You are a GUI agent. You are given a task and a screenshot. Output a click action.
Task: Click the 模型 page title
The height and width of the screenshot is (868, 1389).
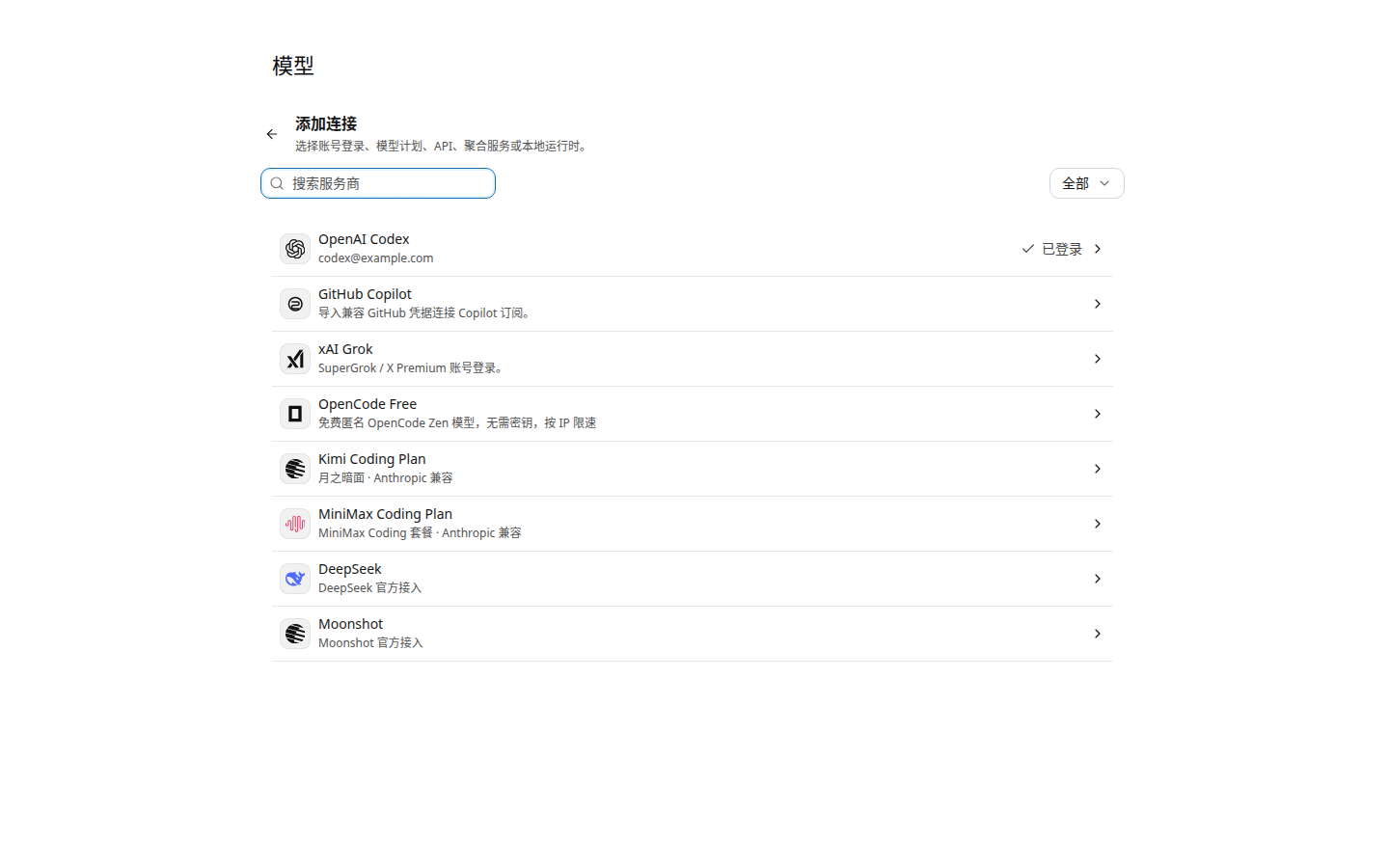pyautogui.click(x=293, y=66)
